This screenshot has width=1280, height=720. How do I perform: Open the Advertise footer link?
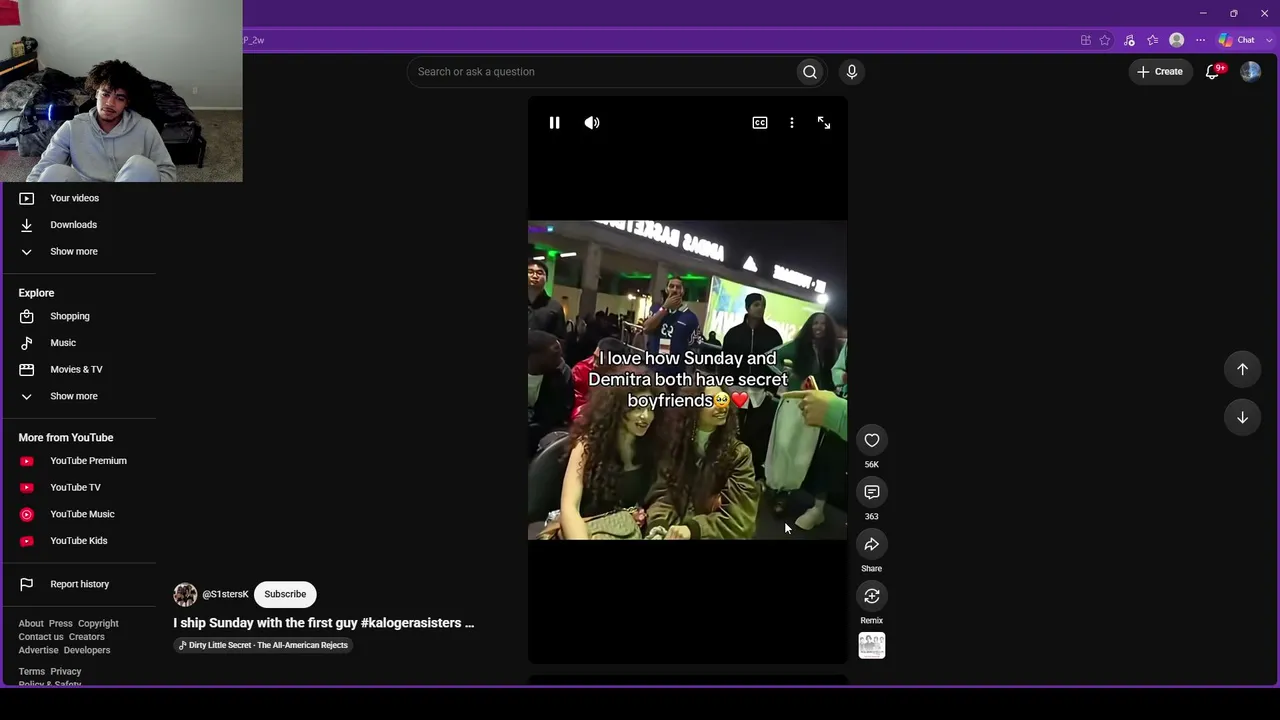(38, 650)
